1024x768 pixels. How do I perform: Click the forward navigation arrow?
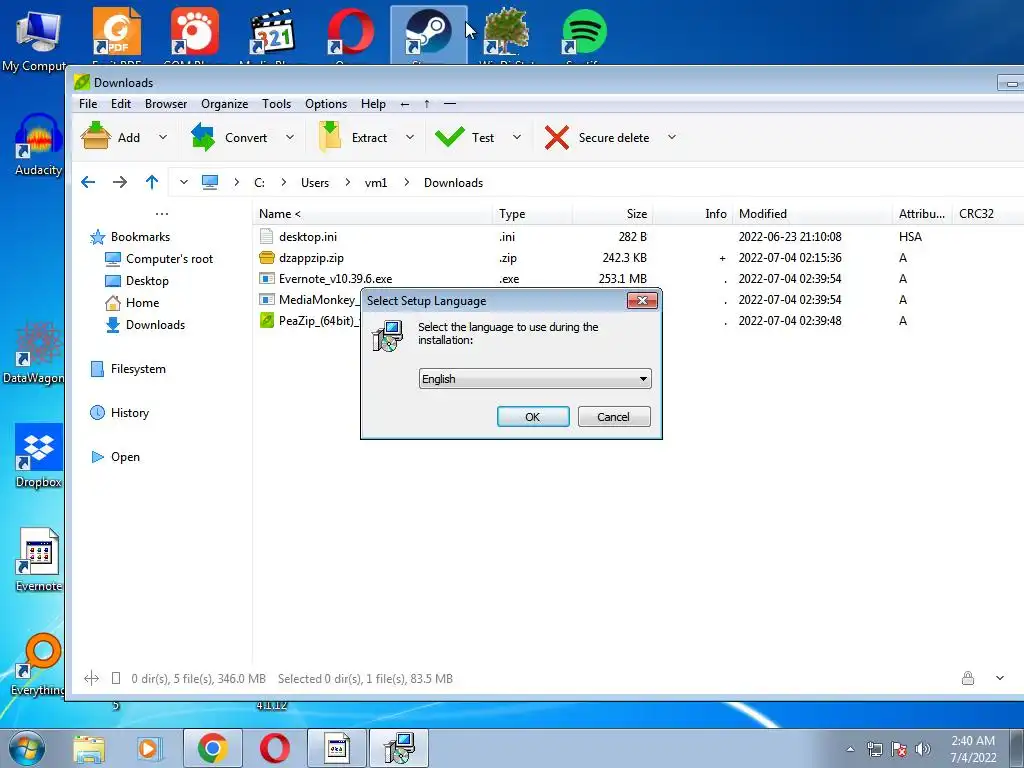coord(120,182)
